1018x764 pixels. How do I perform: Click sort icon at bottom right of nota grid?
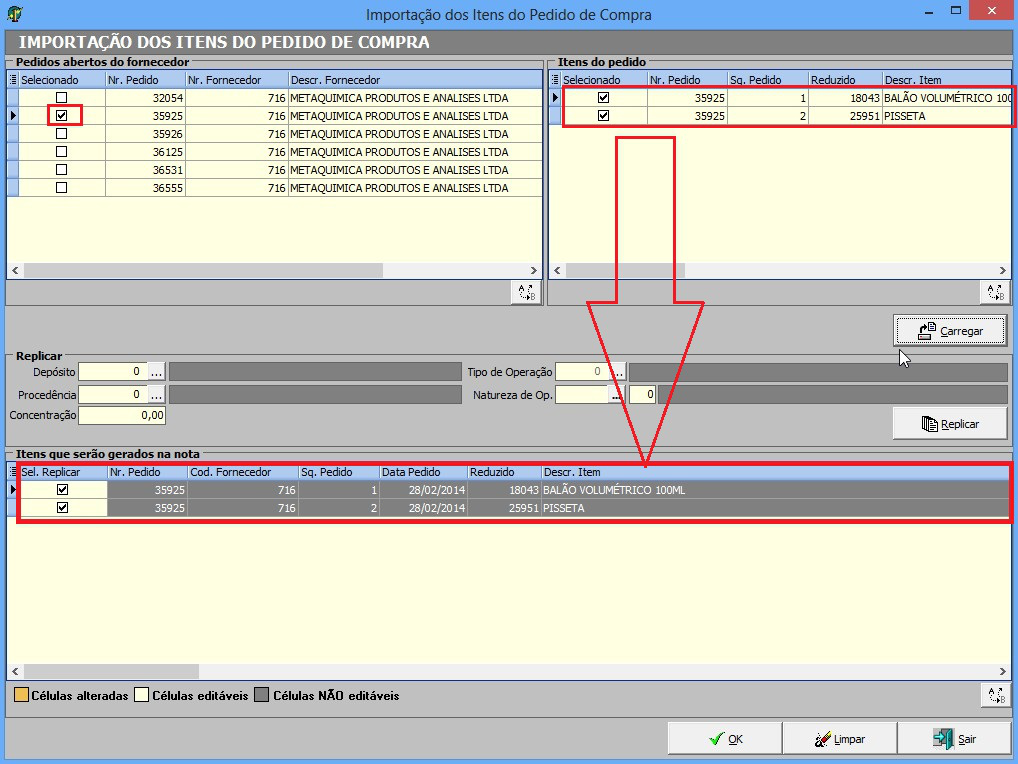994,695
